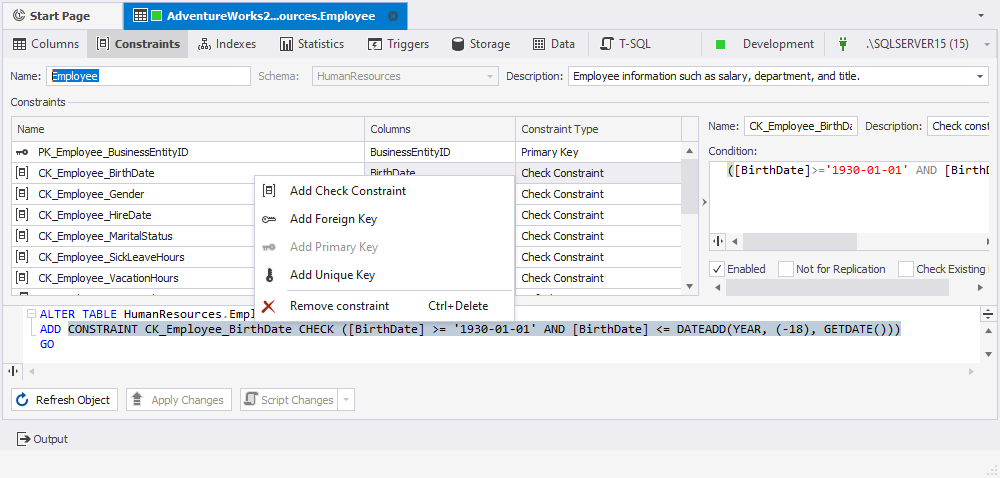Toggle the Check Existing checkbox
Viewport: 1000px width, 478px height.
tap(906, 269)
